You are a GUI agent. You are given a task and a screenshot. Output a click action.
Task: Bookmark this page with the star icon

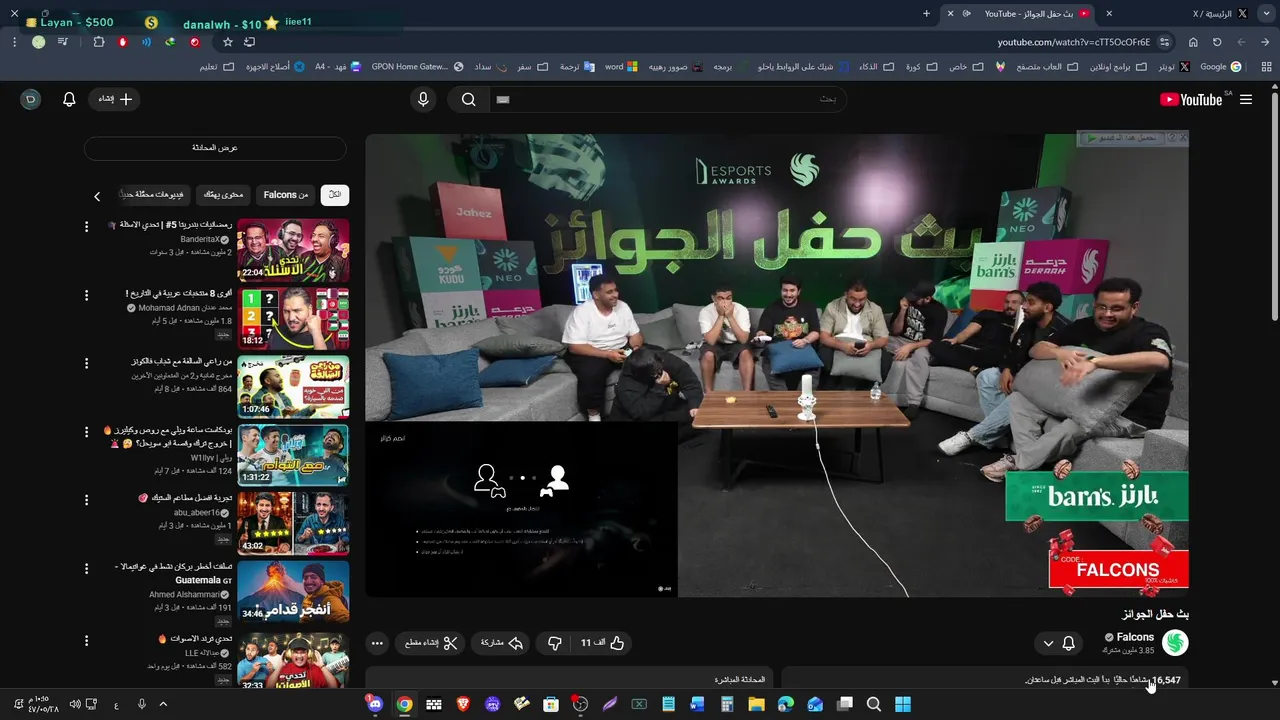(x=228, y=42)
